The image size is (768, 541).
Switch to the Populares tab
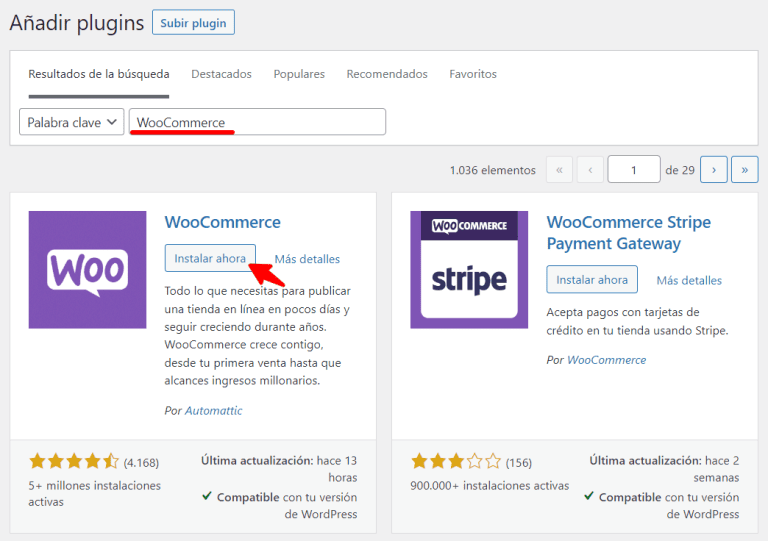point(299,74)
